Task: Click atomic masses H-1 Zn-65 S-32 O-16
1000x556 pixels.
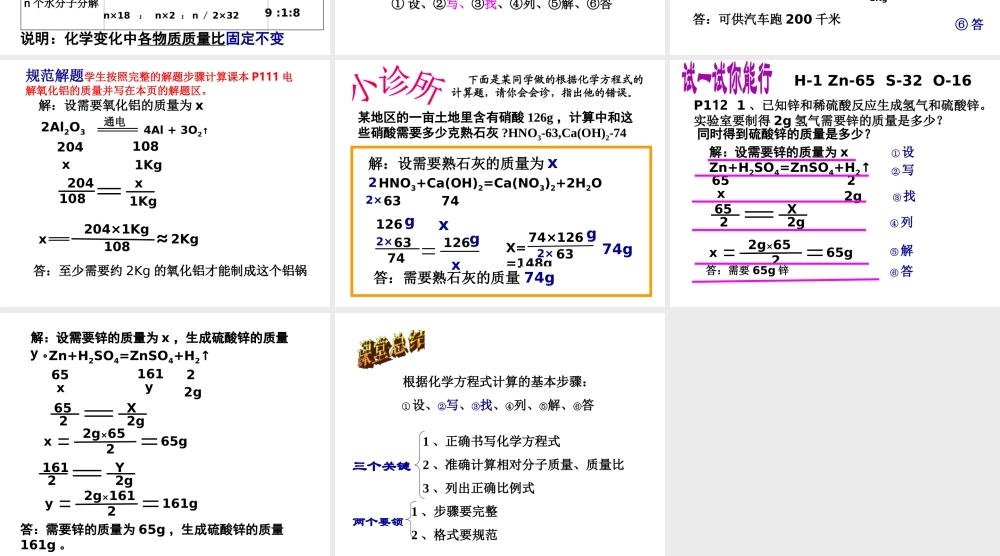Action: coord(883,81)
